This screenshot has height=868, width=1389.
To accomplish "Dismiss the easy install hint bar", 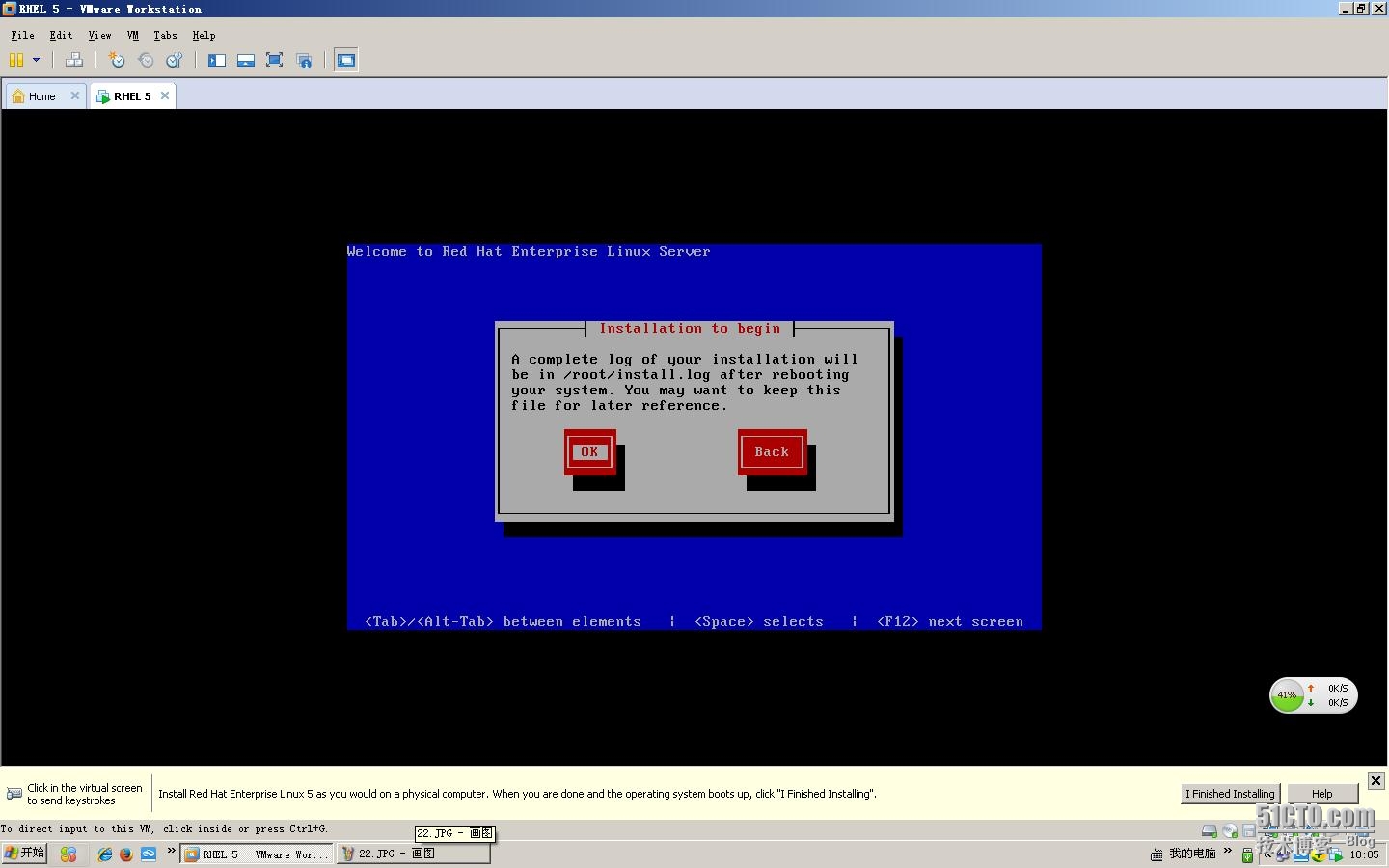I will 1376,780.
